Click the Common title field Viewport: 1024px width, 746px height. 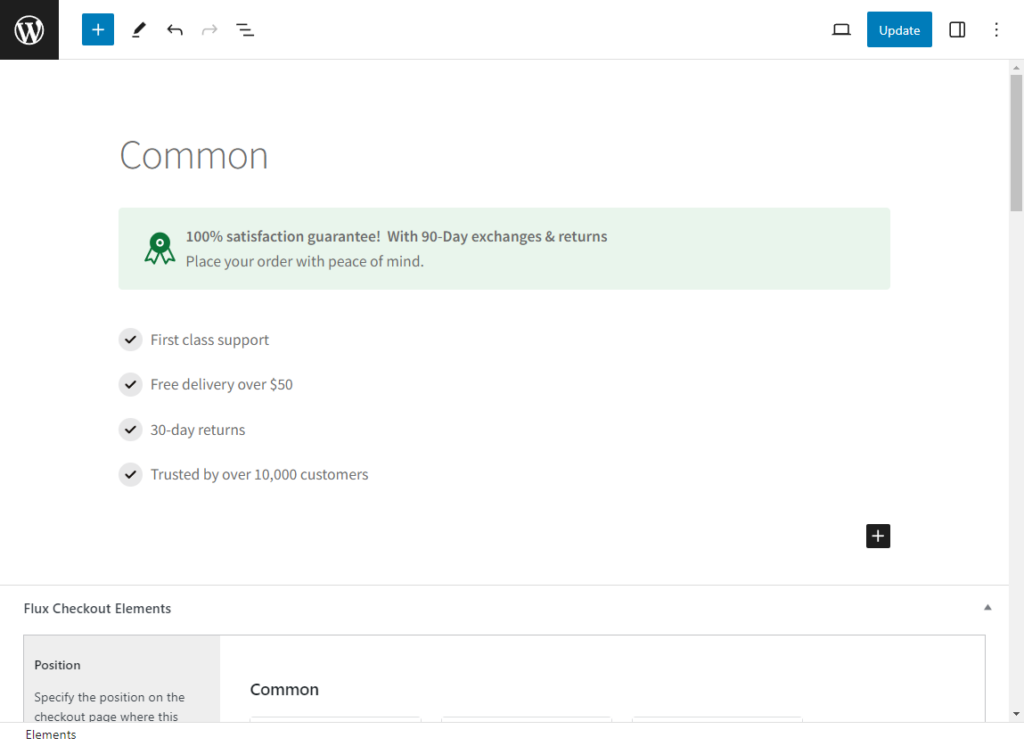[x=194, y=156]
